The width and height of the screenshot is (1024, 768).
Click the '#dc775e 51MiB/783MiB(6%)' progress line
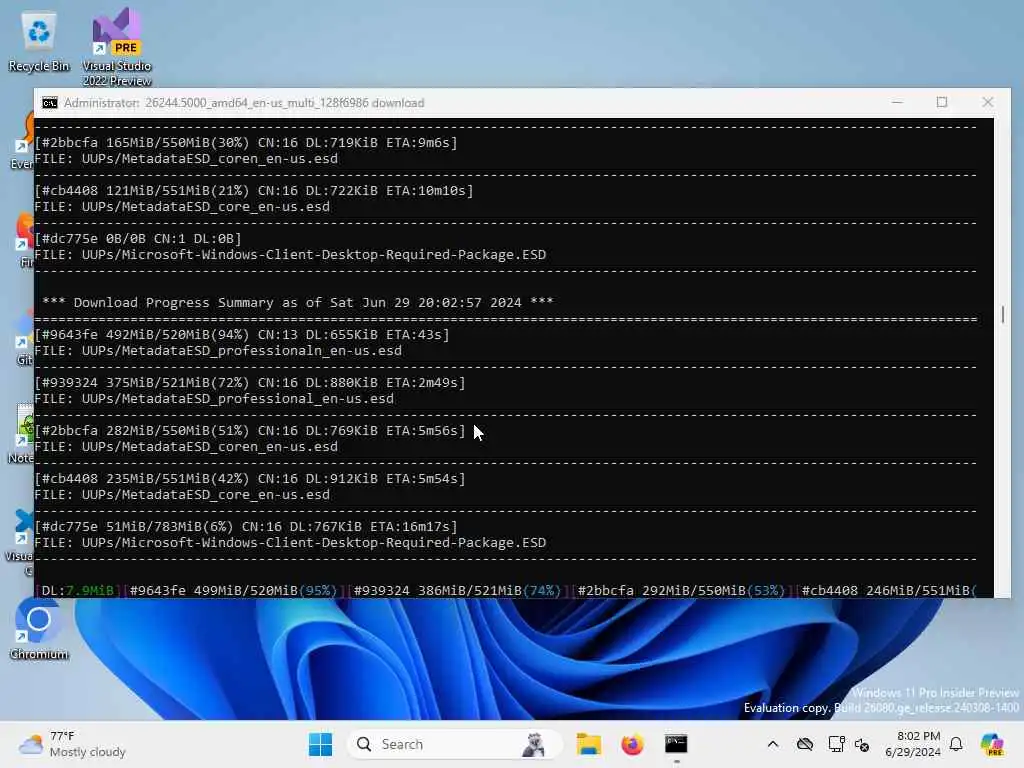click(246, 526)
